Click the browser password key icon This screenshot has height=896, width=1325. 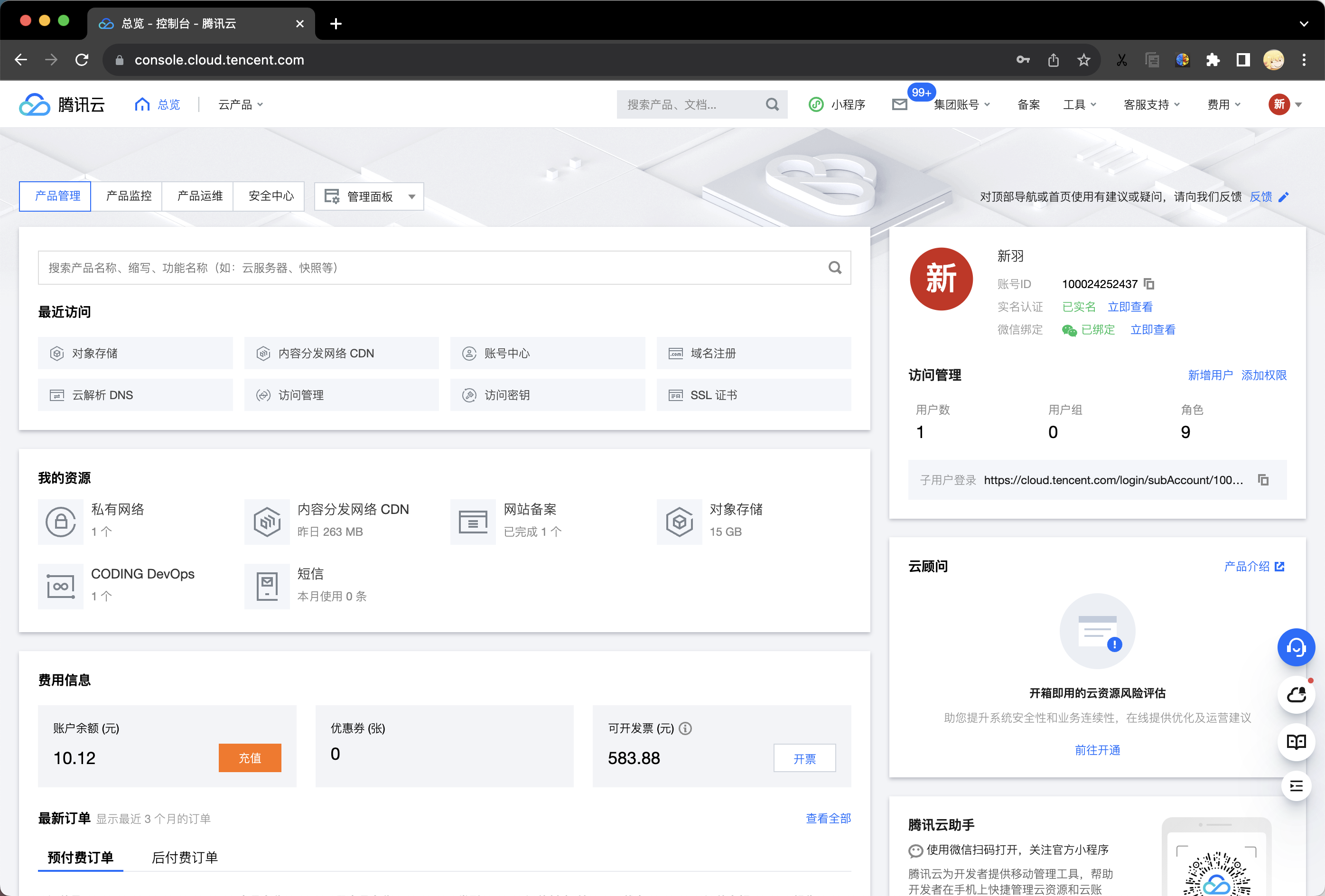tap(1023, 60)
